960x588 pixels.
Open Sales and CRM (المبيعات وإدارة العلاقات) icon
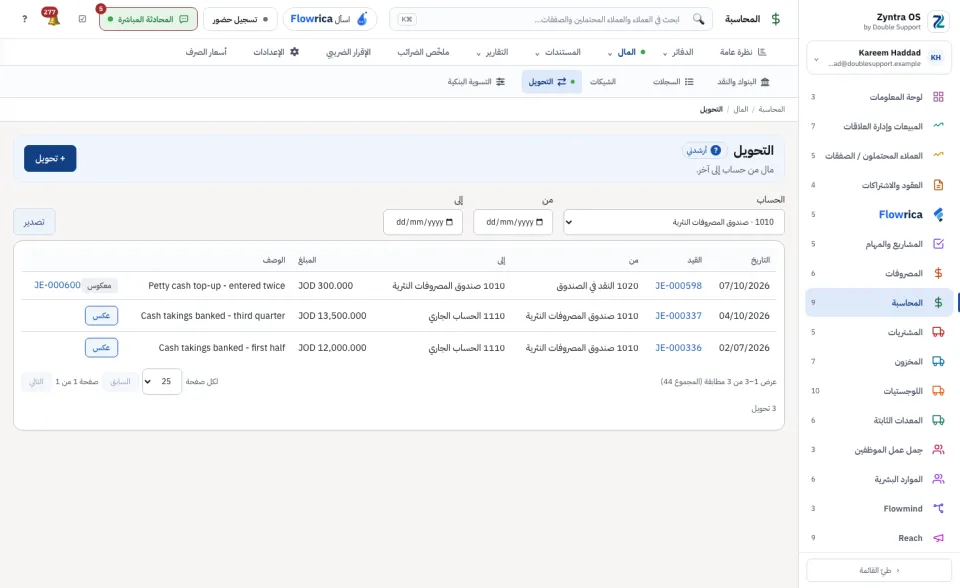pyautogui.click(x=938, y=126)
